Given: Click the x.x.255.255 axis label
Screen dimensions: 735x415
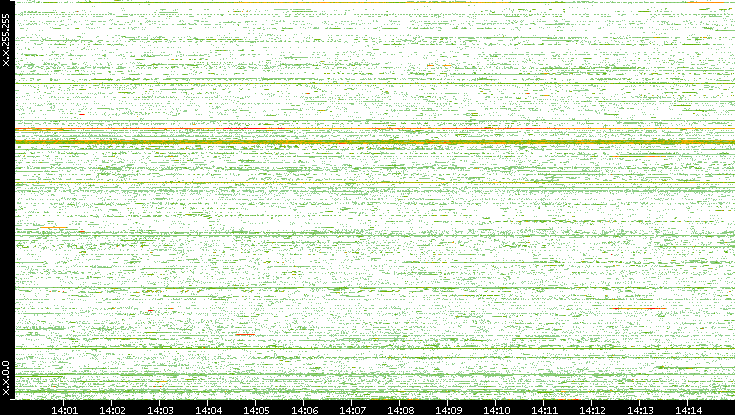Looking at the screenshot, I should click(x=6, y=40).
